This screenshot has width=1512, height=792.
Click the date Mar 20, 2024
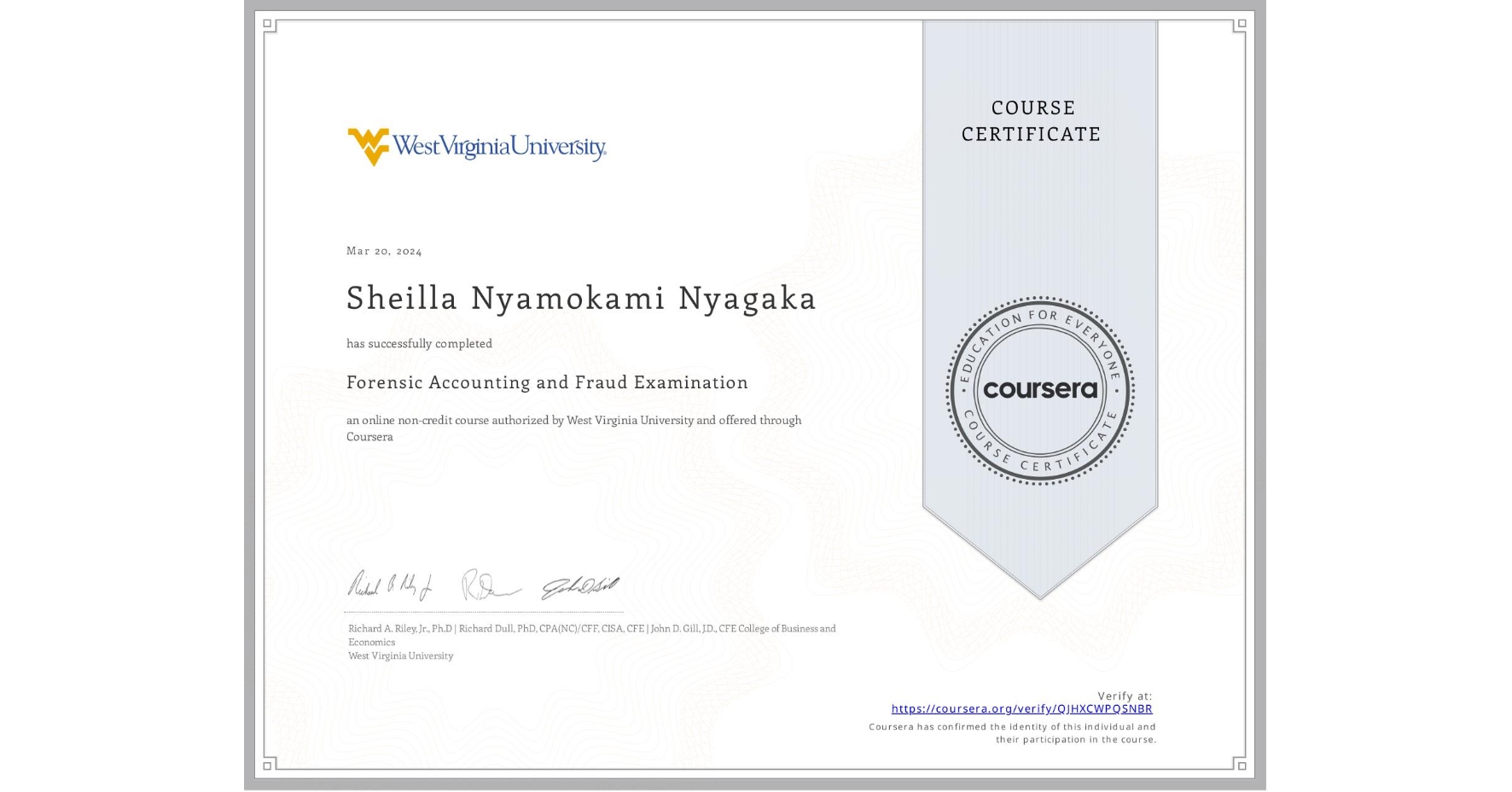pos(384,251)
